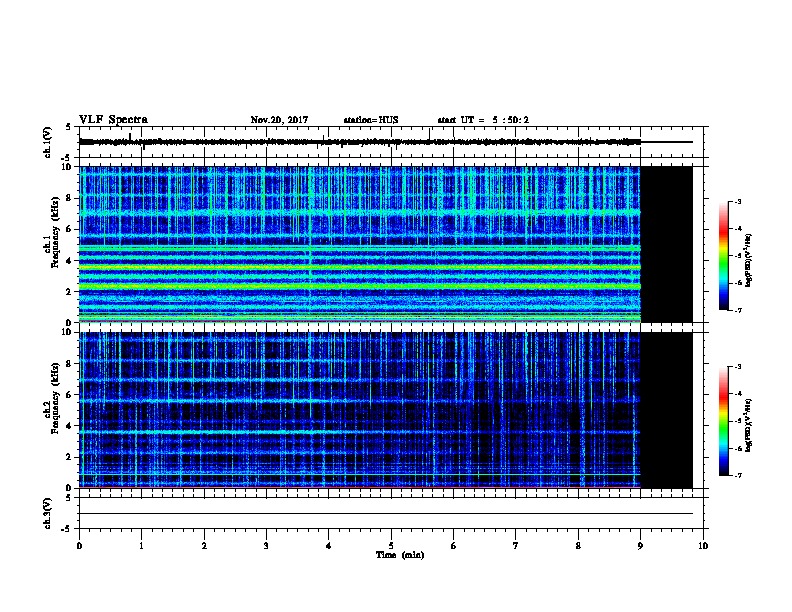Click the ch.1 spectrogram color scale bar
Image resolution: width=792 pixels, height=612 pixels.
(x=723, y=256)
